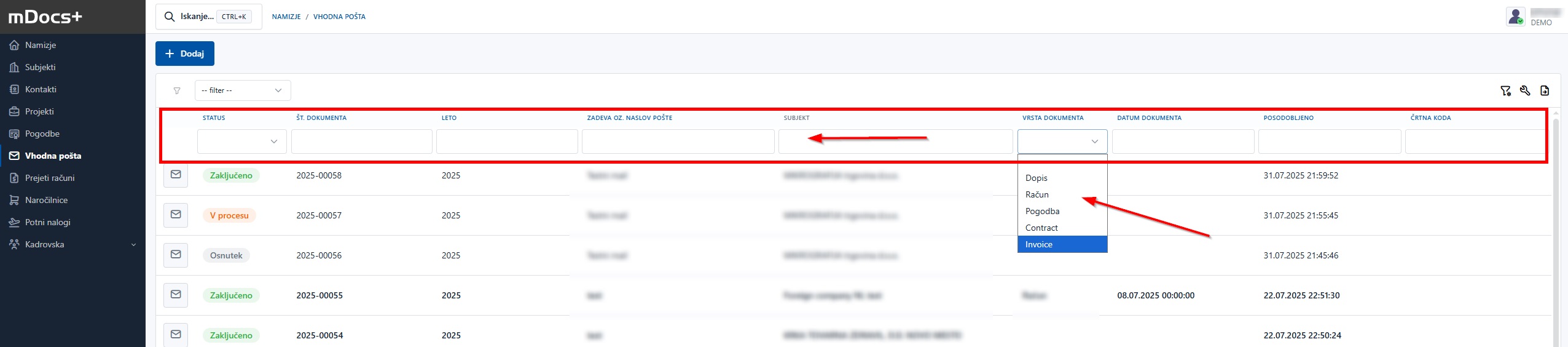Click the export document icon
Screen dimensions: 1568x347
1545,91
